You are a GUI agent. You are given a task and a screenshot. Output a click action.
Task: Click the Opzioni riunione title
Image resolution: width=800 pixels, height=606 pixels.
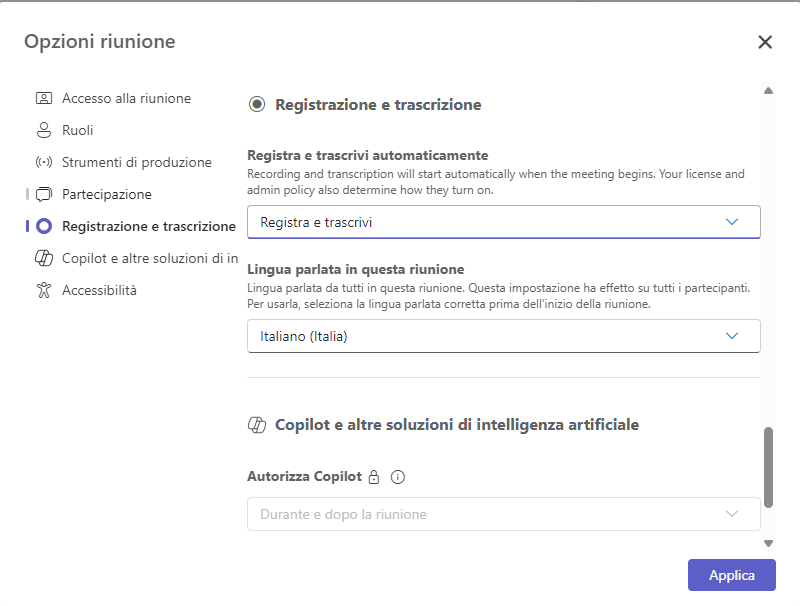pos(100,41)
